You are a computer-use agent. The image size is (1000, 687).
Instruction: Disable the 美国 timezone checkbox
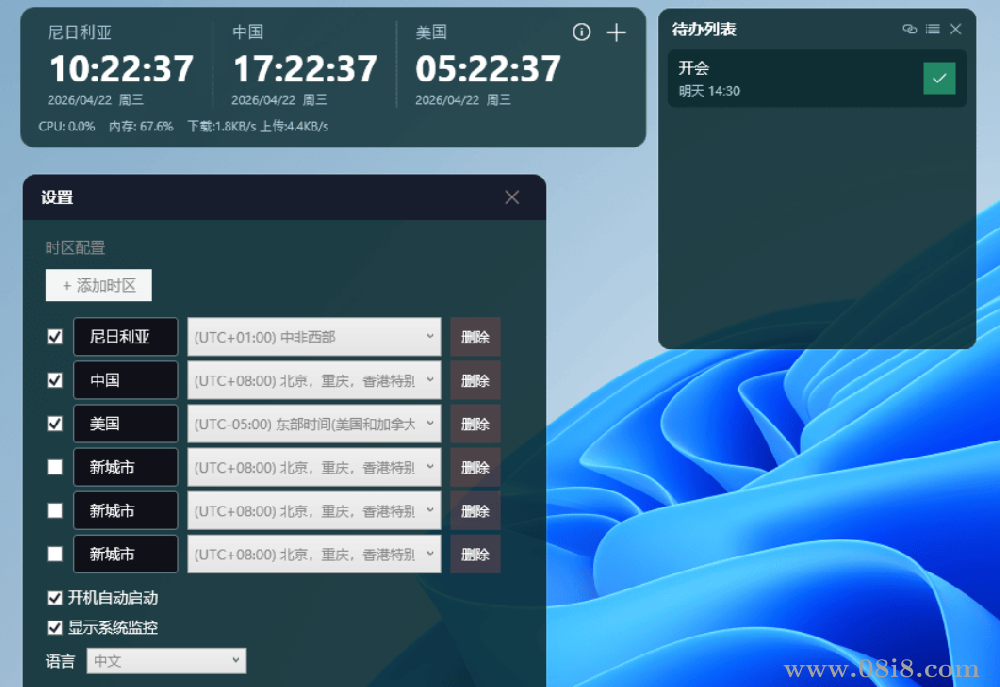pos(55,423)
